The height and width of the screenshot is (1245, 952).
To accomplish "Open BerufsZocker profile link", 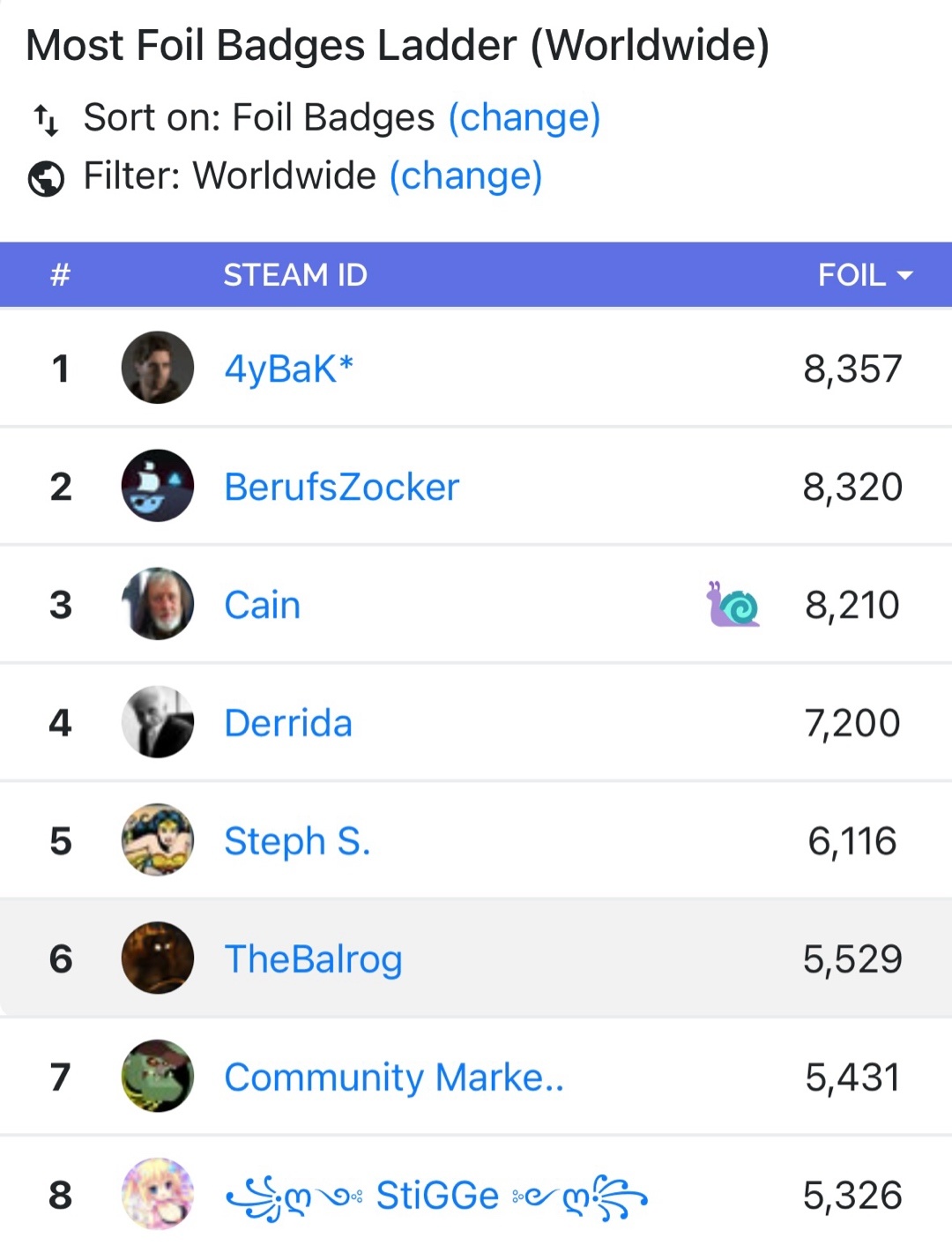I will point(342,487).
